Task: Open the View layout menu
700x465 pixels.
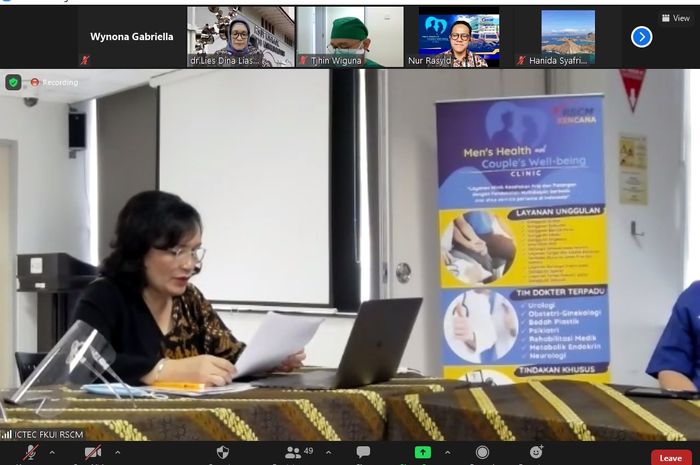Action: click(x=675, y=18)
